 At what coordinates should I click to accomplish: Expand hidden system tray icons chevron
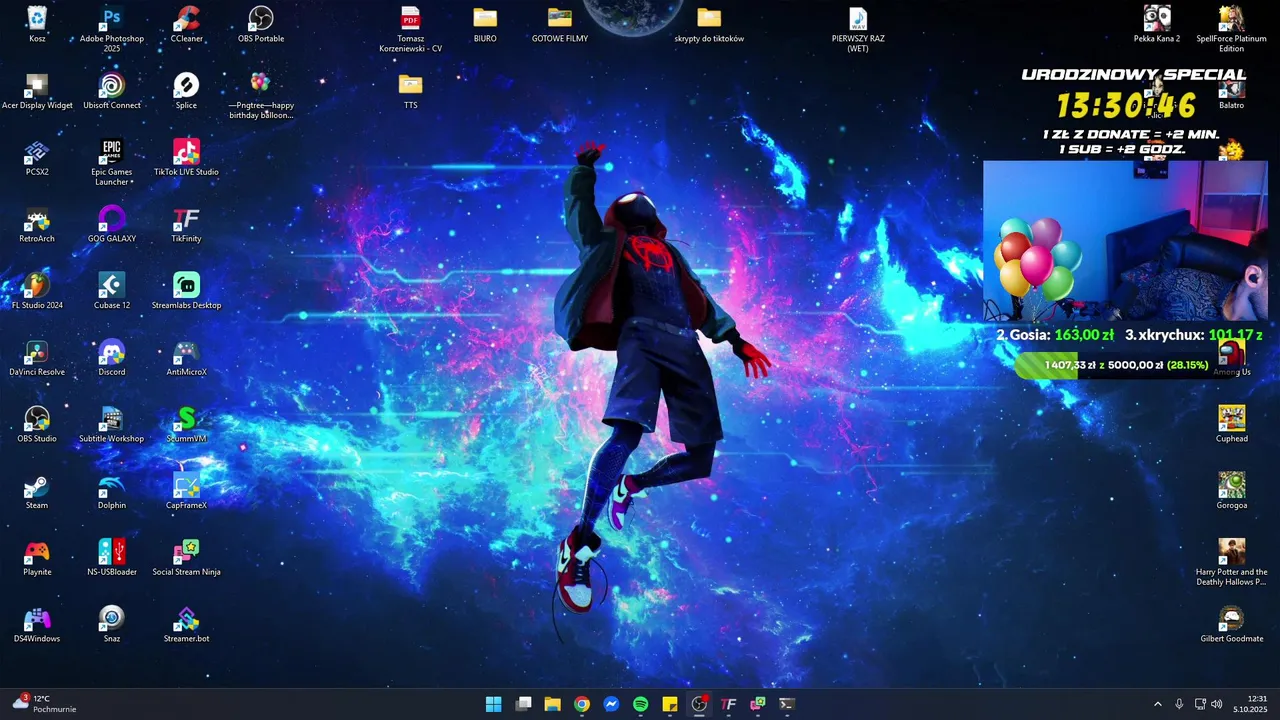(1158, 704)
